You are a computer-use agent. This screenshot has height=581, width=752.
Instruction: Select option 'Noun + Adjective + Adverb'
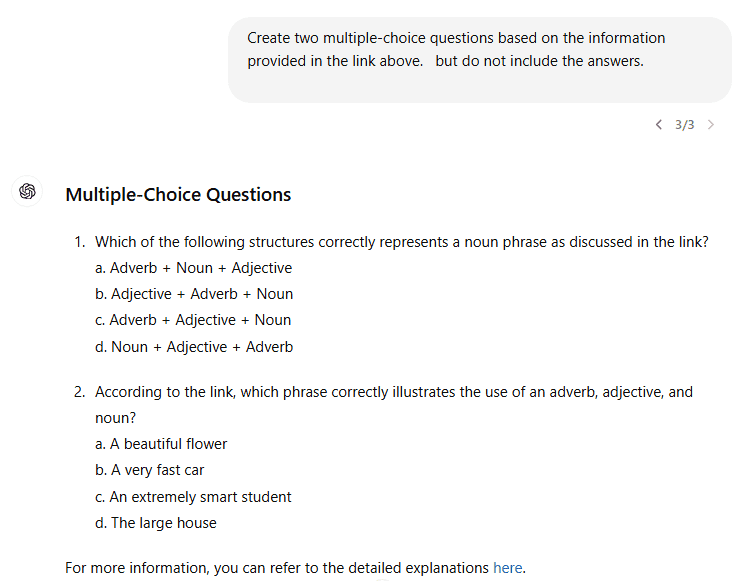tap(194, 346)
